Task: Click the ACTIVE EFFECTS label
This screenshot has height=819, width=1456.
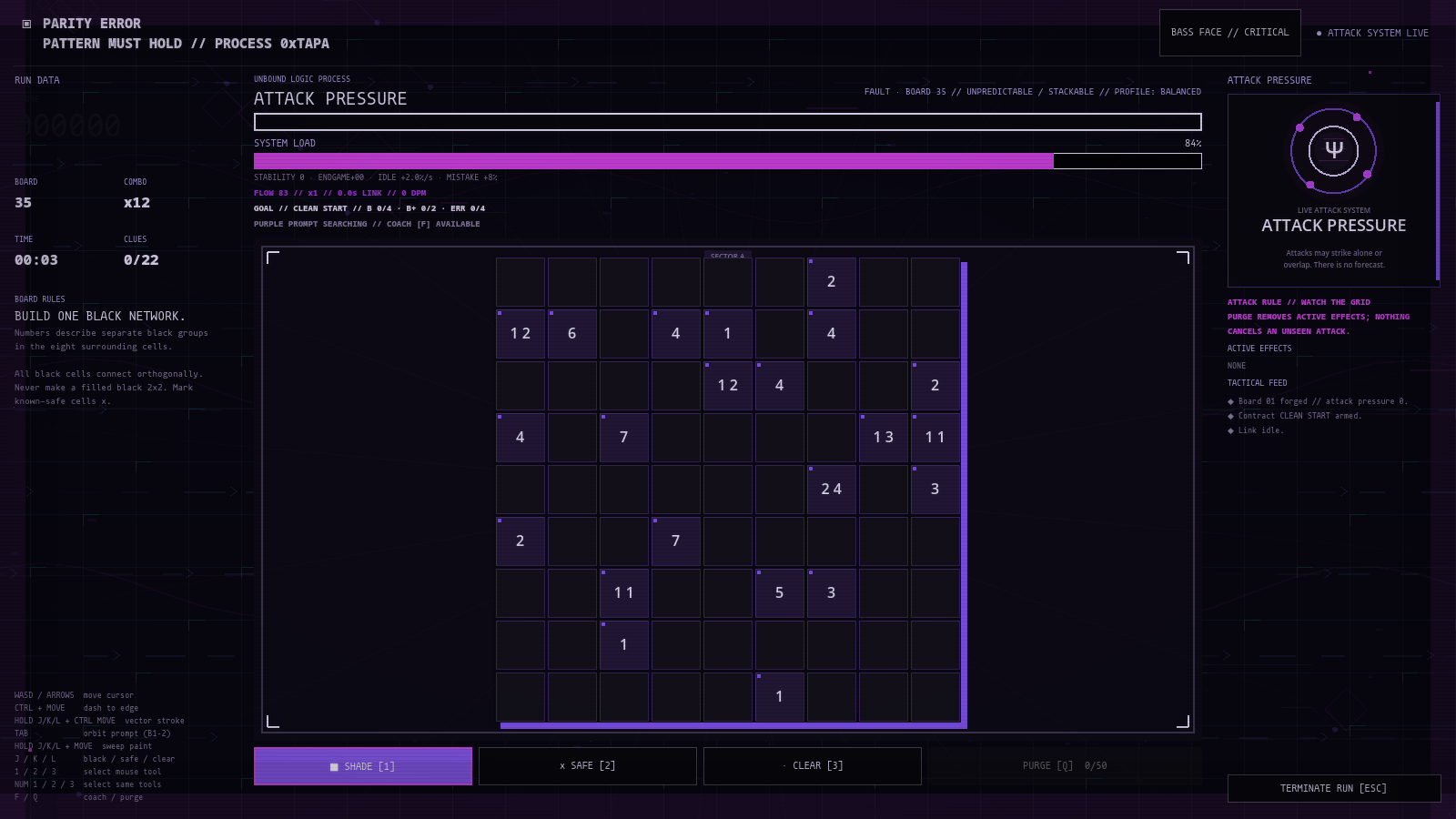Action: click(x=1259, y=349)
